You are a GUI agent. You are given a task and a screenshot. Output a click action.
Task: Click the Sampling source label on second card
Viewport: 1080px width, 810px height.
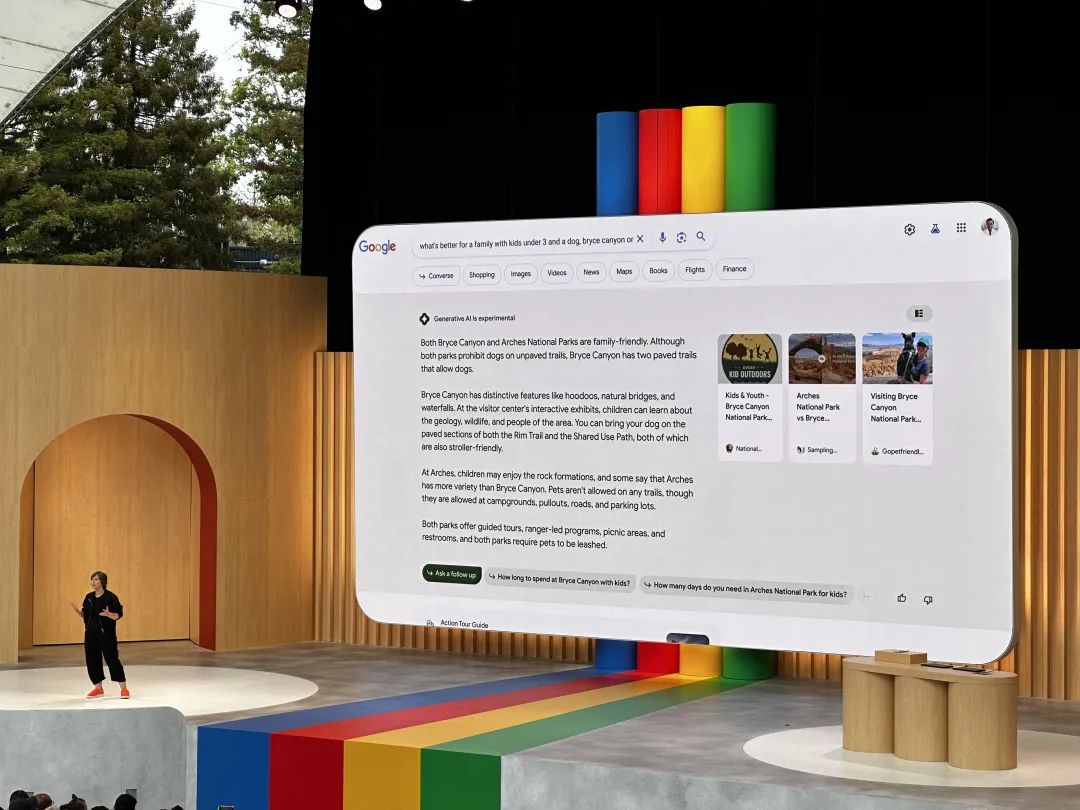(817, 450)
